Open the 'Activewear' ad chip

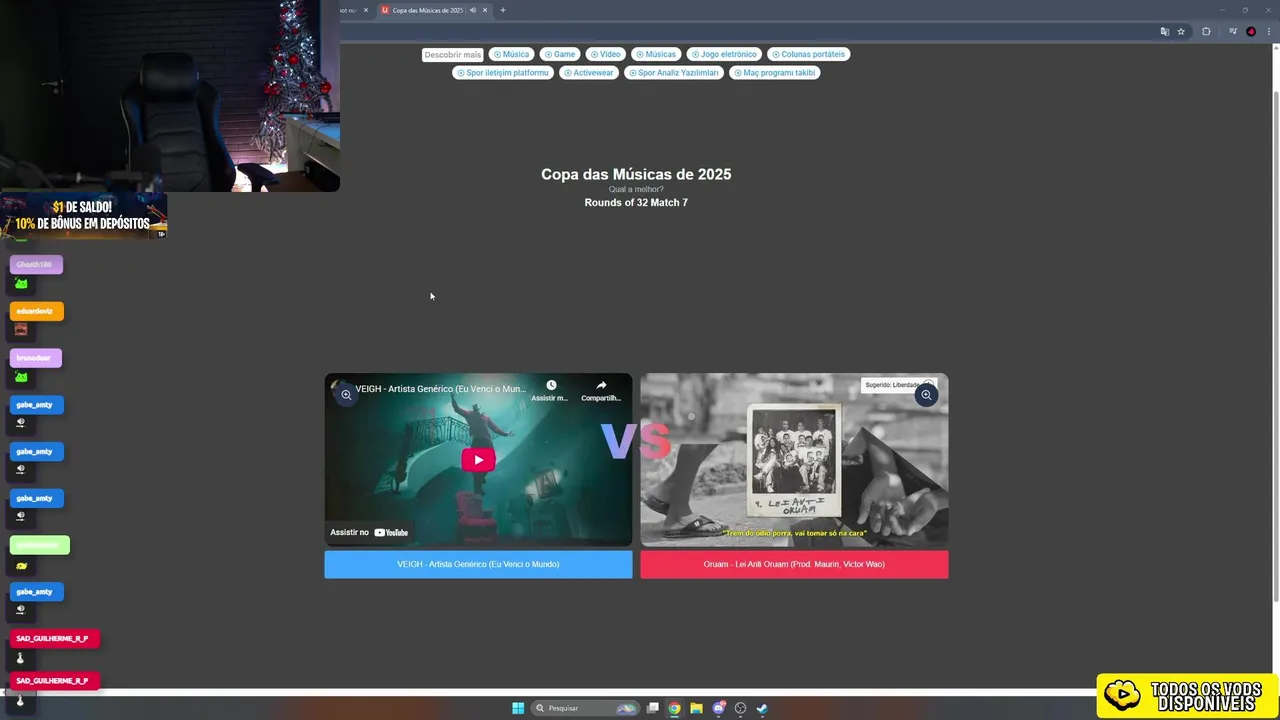[x=588, y=72]
